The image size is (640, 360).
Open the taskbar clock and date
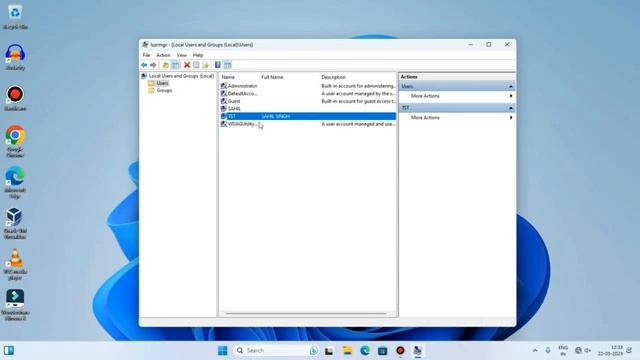611,351
